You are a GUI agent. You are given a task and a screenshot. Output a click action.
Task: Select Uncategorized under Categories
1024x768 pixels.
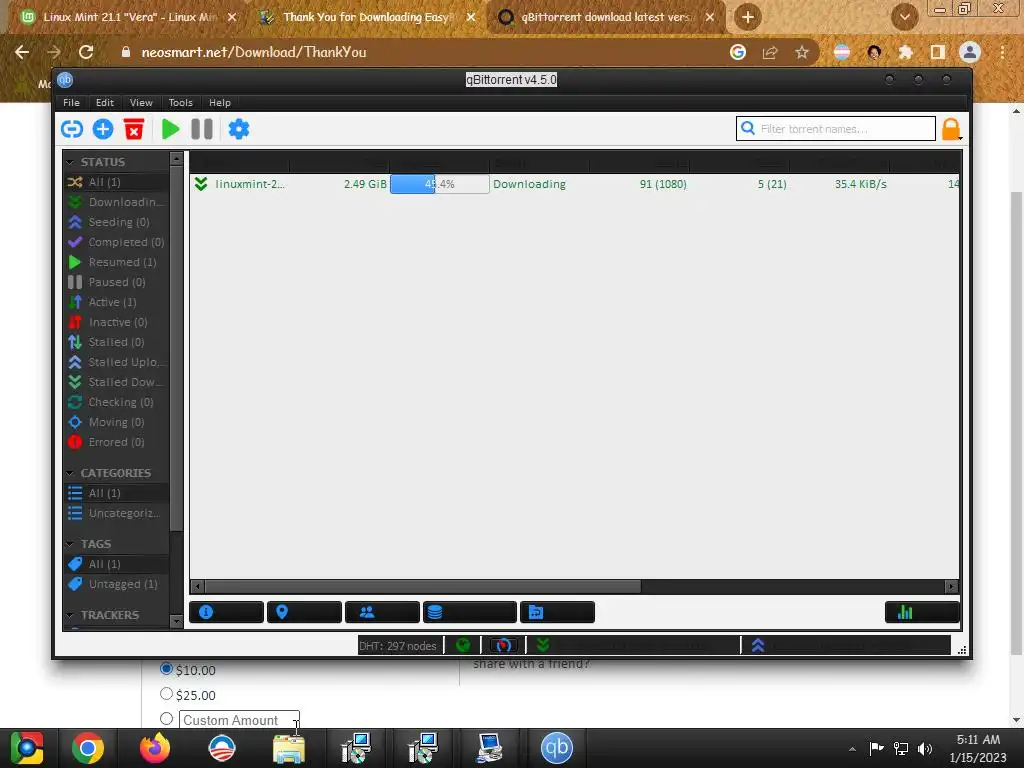click(116, 513)
